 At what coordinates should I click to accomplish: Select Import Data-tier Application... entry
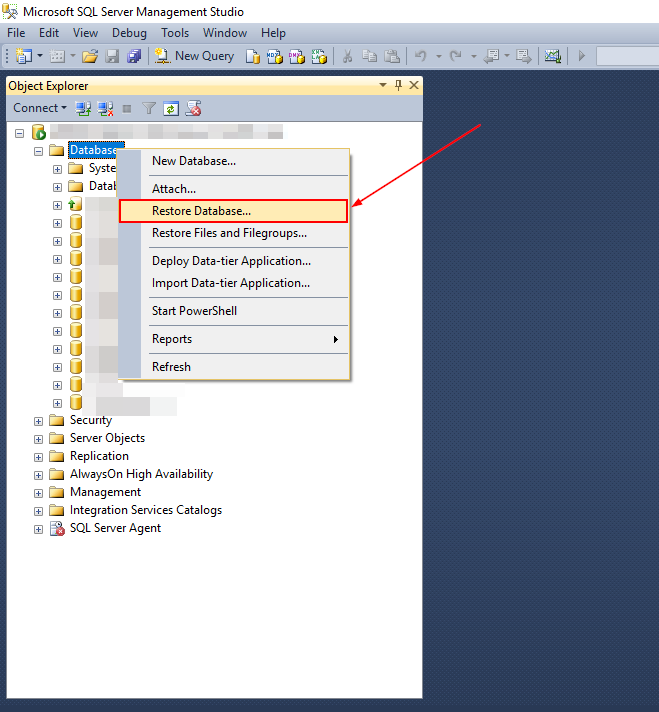234,283
